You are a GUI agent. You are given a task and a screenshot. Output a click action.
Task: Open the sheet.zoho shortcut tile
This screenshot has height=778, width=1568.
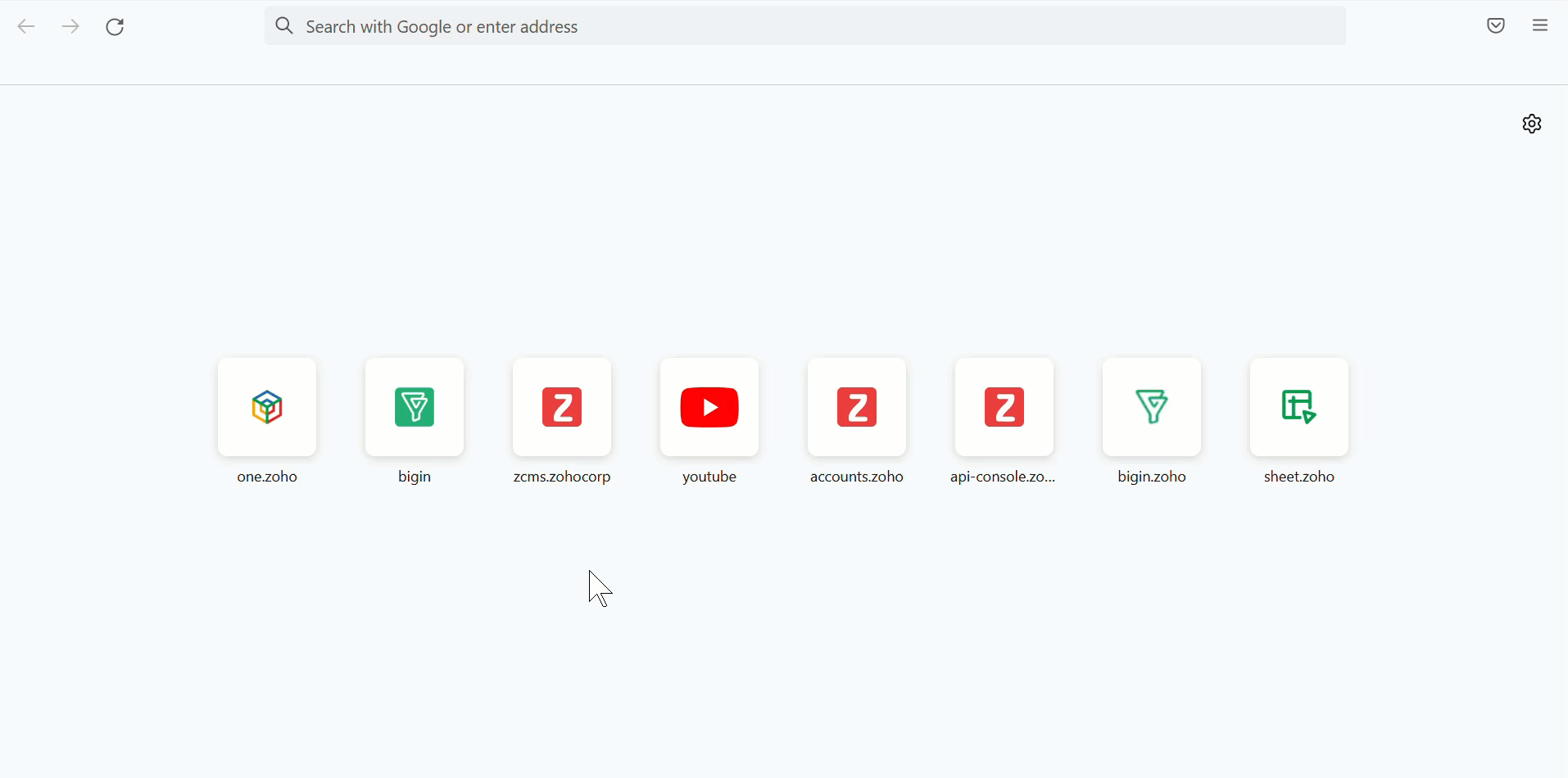coord(1299,407)
